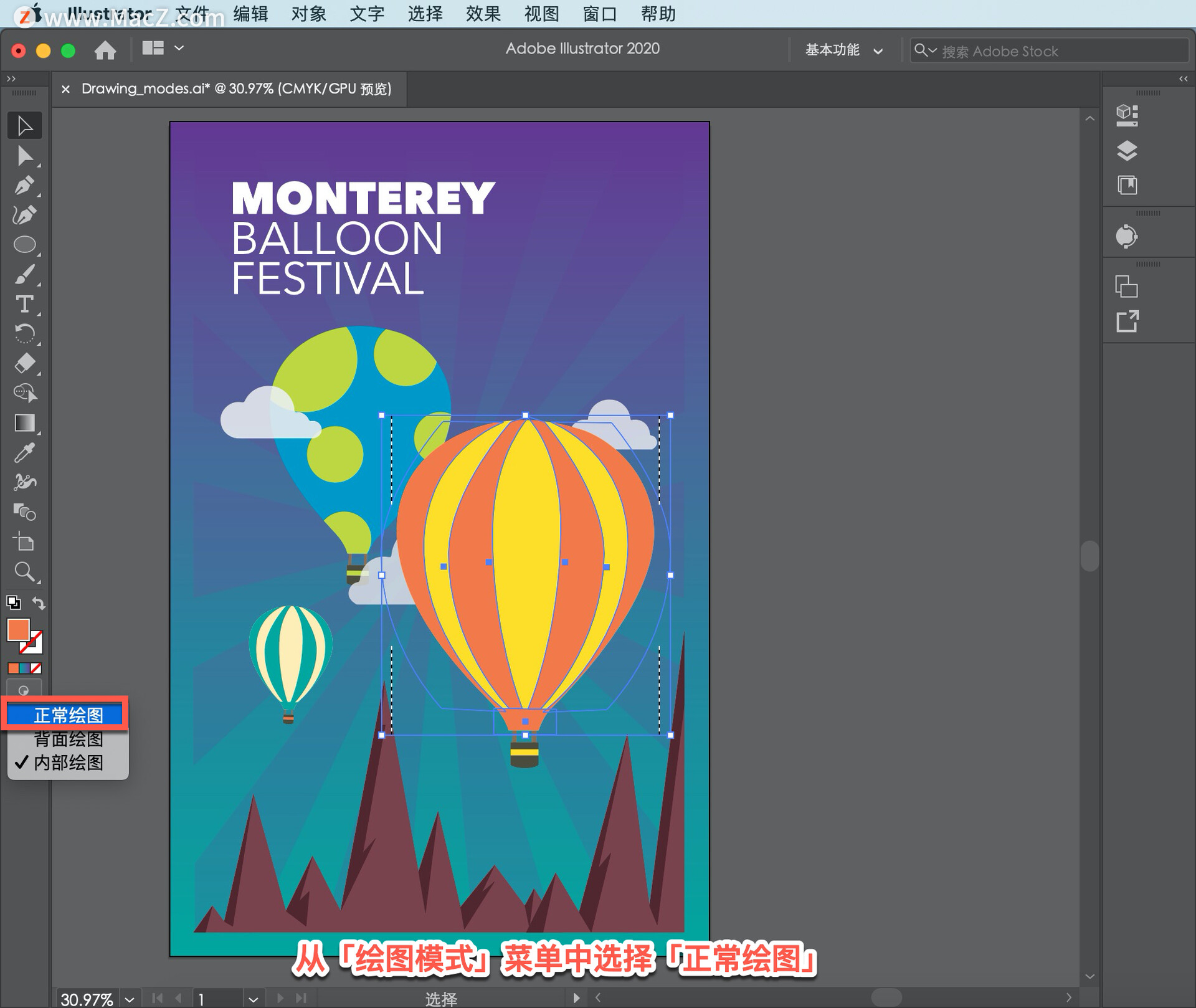The height and width of the screenshot is (1008, 1196).
Task: Select the Pen tool
Action: 24,186
